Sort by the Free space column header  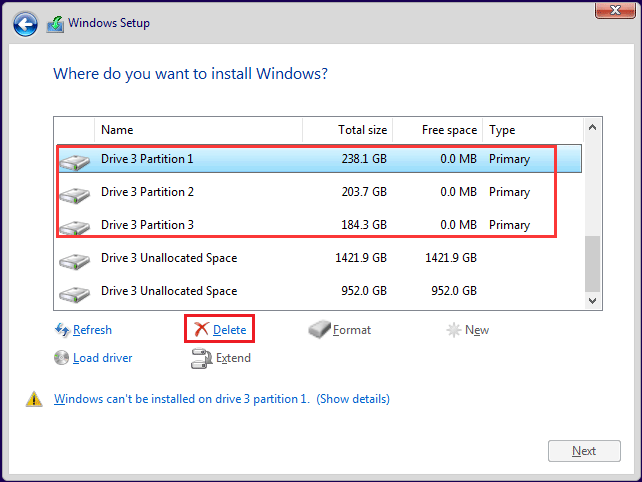[438, 130]
